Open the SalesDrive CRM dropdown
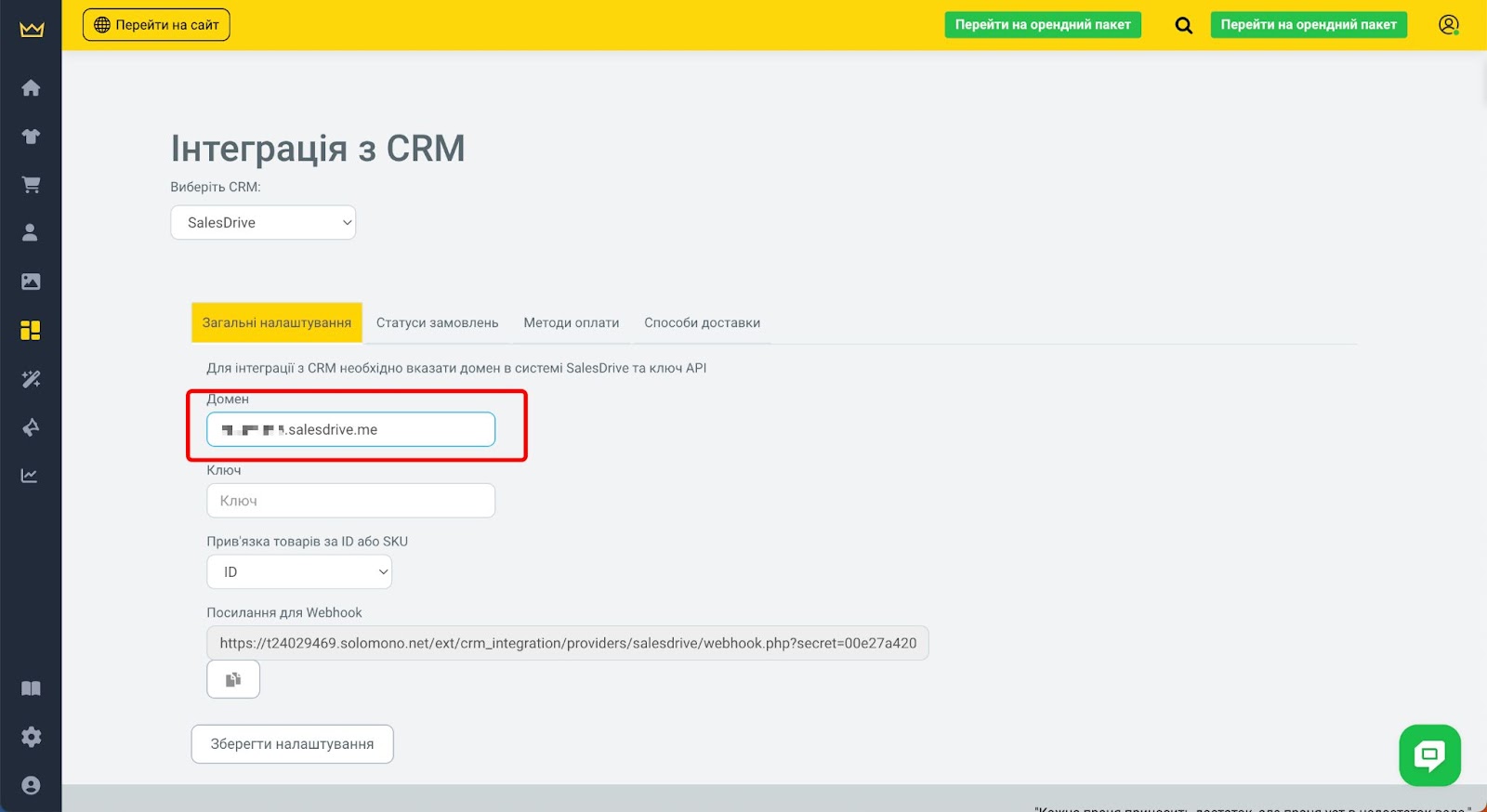The height and width of the screenshot is (812, 1487). pos(263,223)
